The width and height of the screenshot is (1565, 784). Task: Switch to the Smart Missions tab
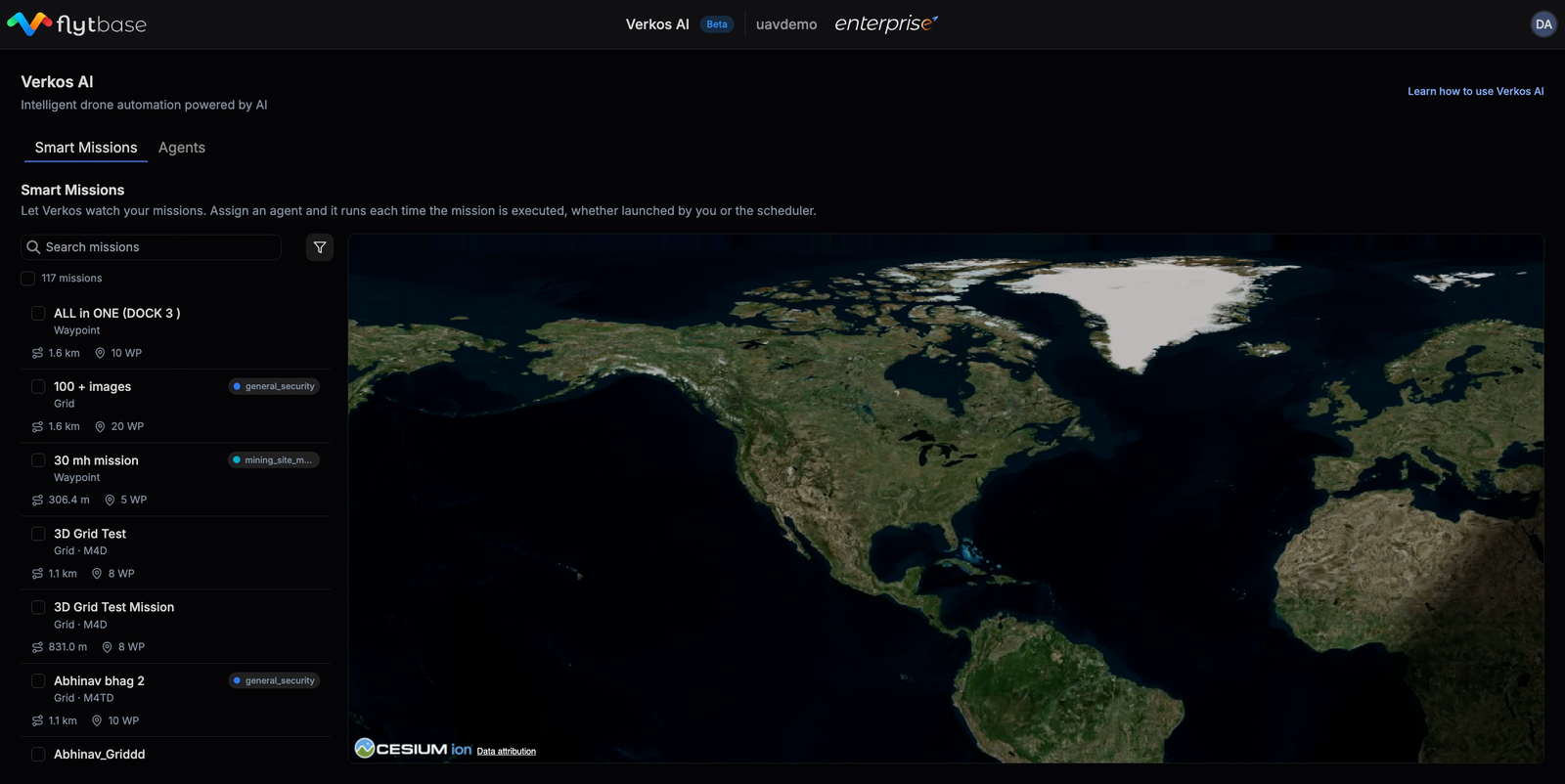pos(86,148)
